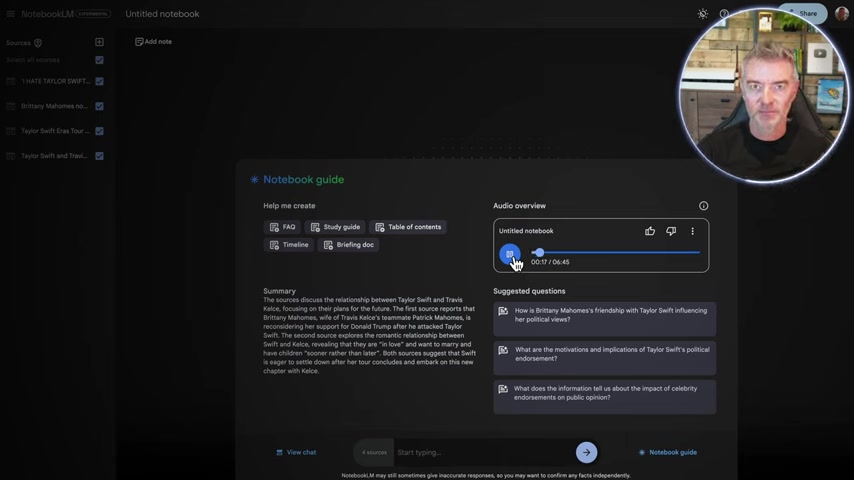Uncheck the Brittany Mahomes source checkbox
This screenshot has width=854, height=480.
click(x=99, y=106)
